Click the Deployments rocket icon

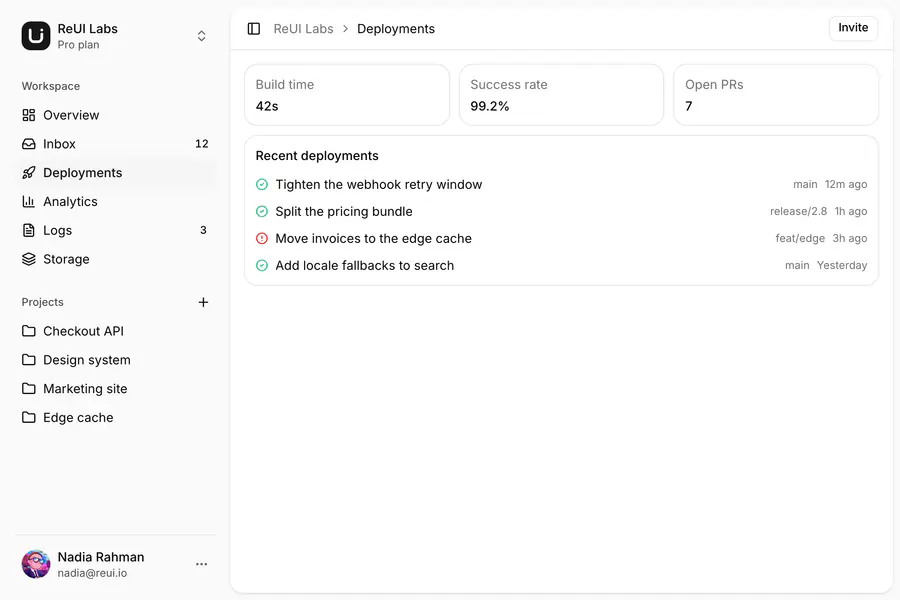[x=29, y=173]
